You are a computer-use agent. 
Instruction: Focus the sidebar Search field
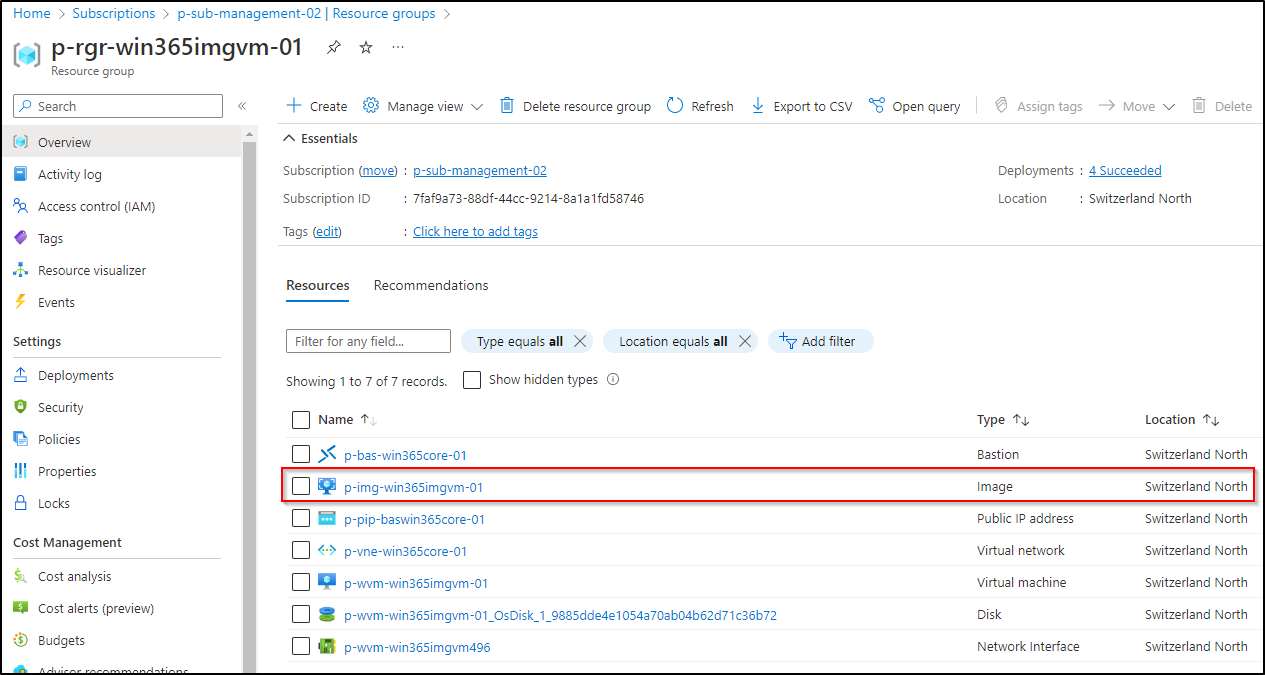(118, 106)
